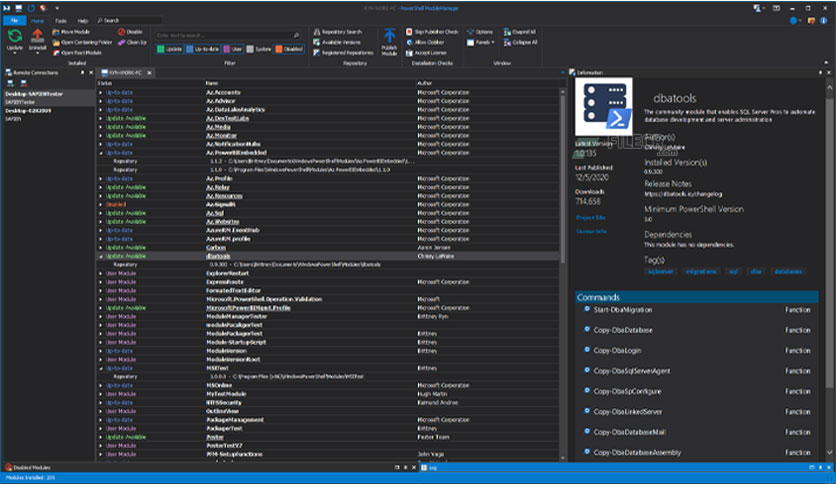This screenshot has width=836, height=484.
Task: Pin the Remote Connections panel
Action: point(83,72)
